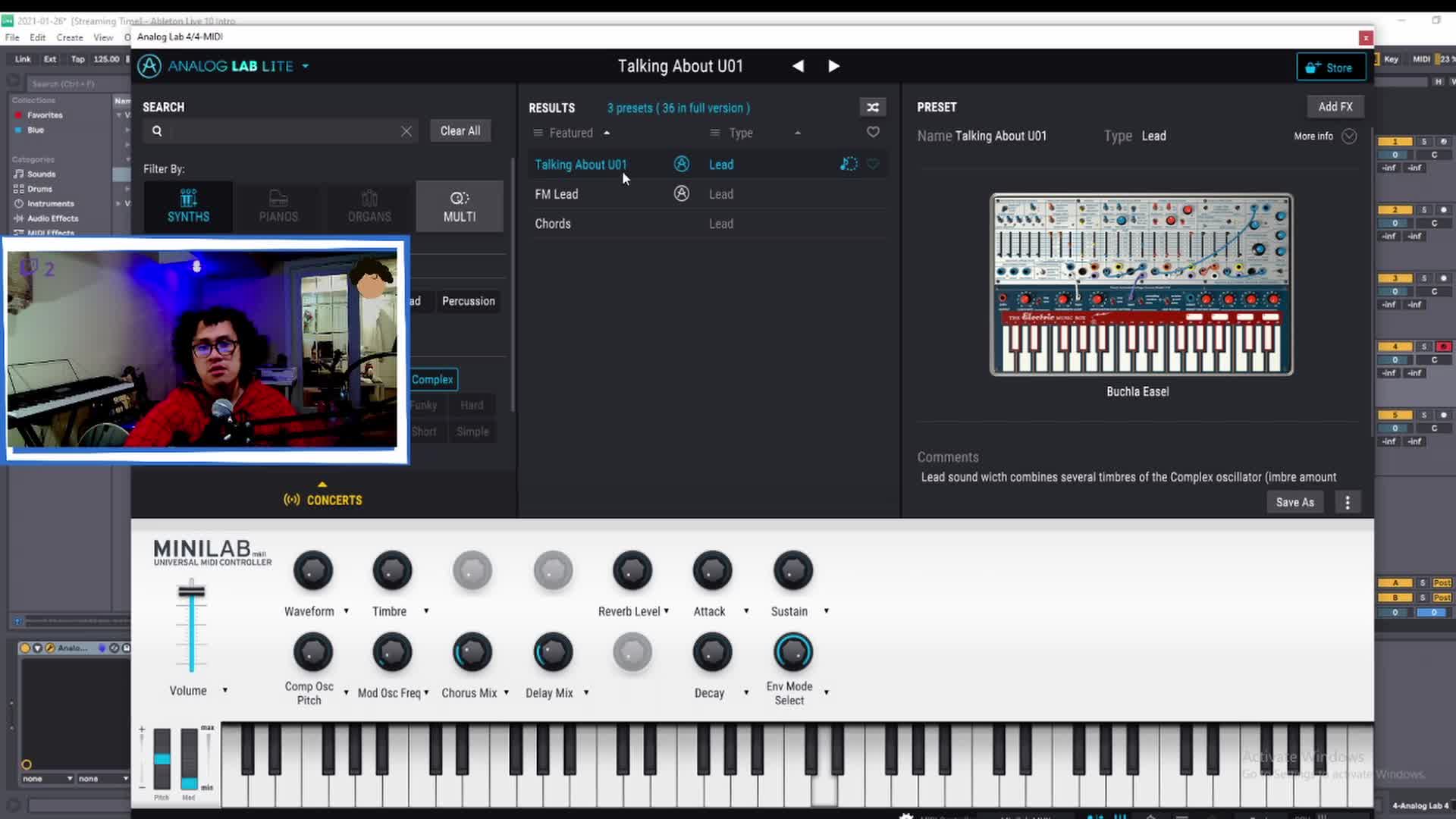Click the Volume fader

pos(191,591)
